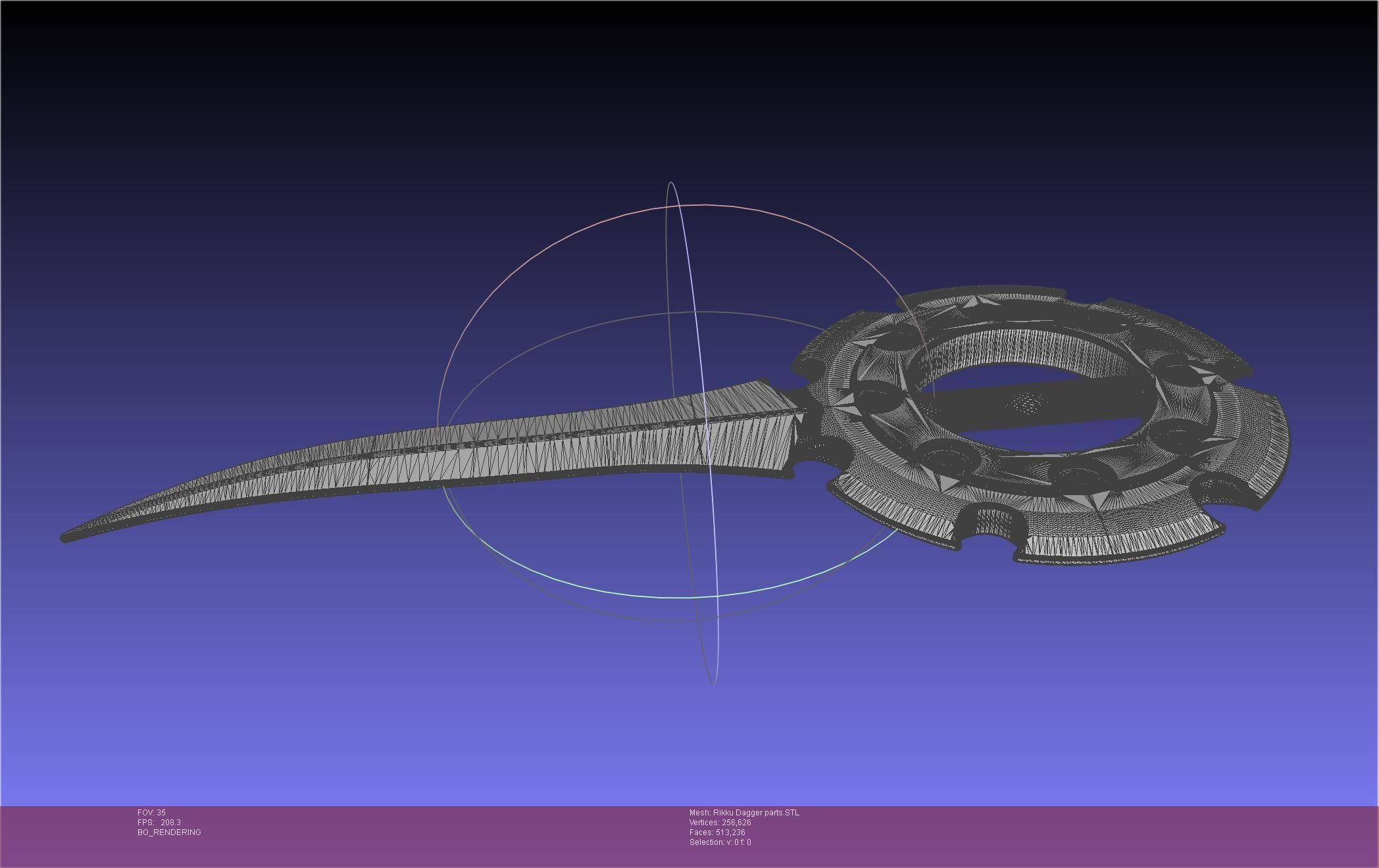Click 'Mesh: Rikku Dagger parts.STL' text

[x=744, y=813]
